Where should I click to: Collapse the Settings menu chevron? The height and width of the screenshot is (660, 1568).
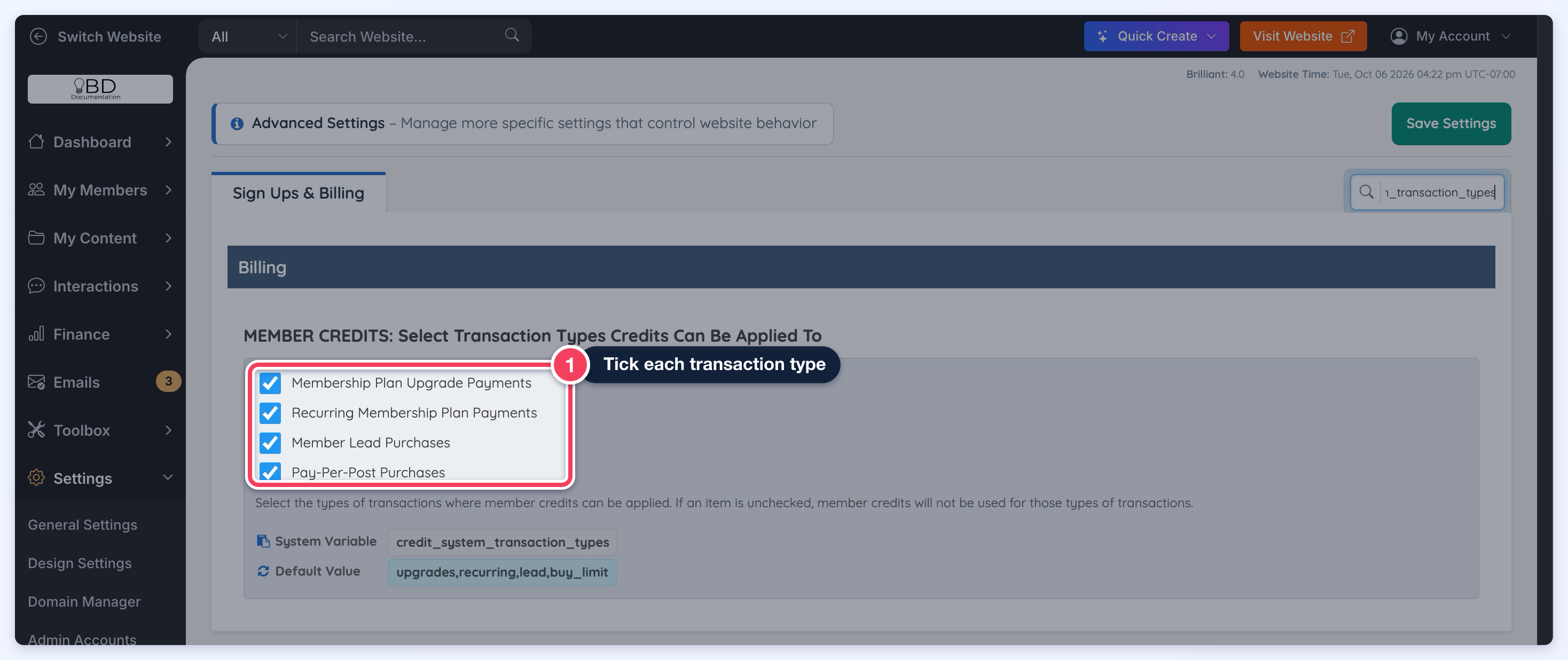pos(168,477)
